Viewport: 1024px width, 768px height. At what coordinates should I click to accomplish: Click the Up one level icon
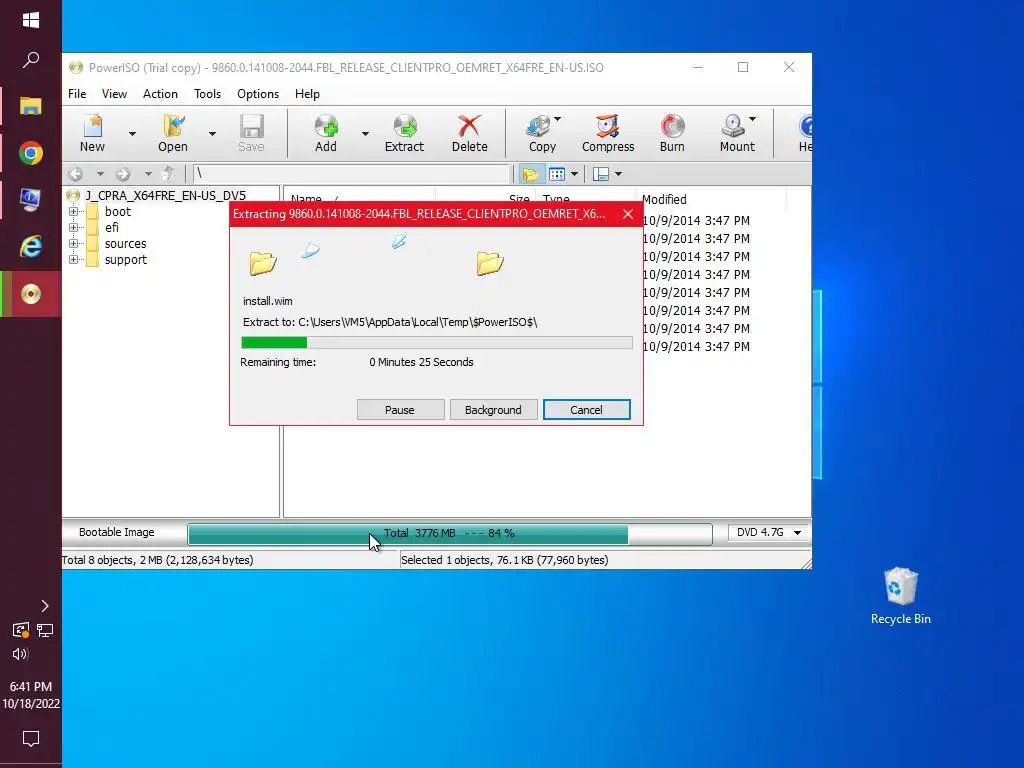pos(168,174)
